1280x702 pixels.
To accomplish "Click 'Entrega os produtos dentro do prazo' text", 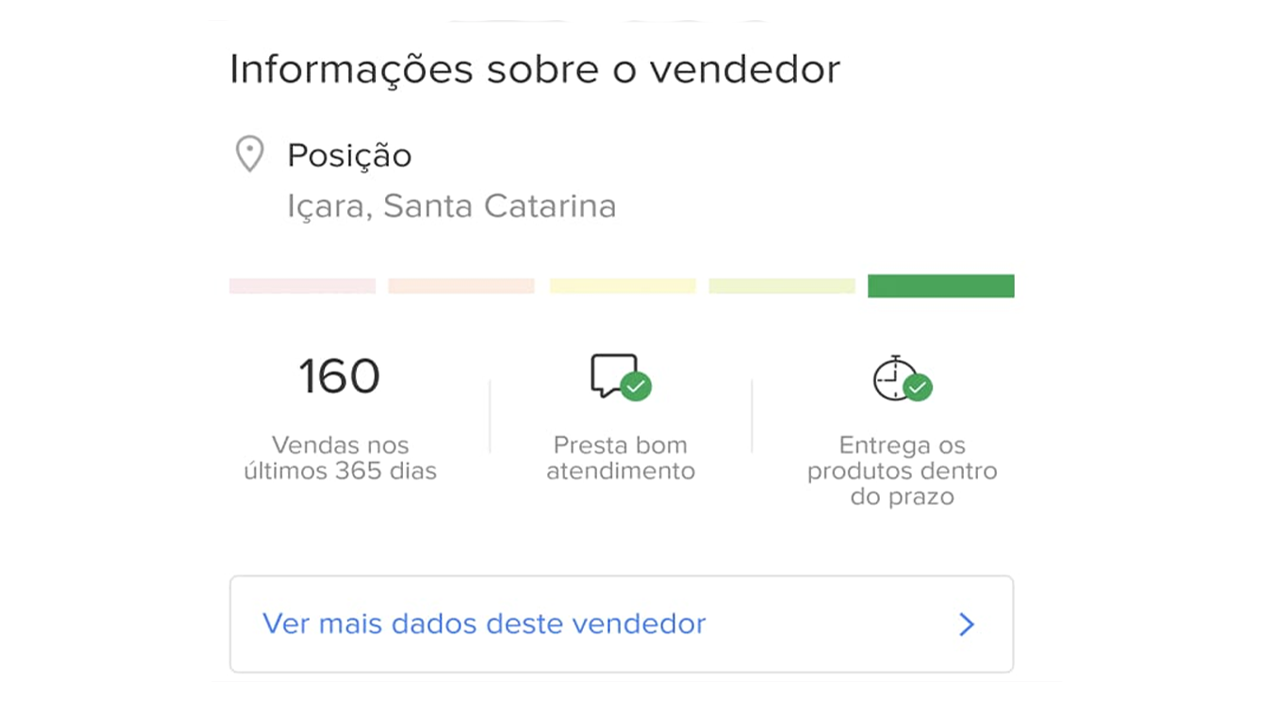I will [902, 470].
